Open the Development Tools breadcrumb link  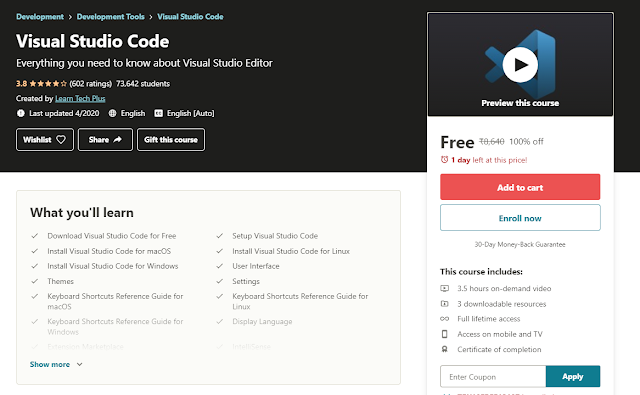(x=111, y=17)
